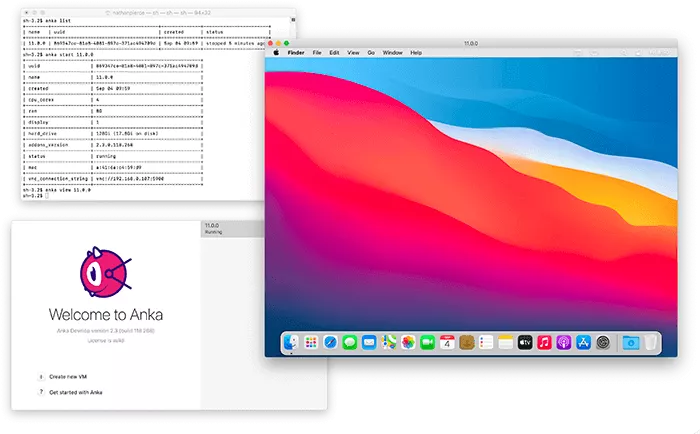
Task: Open Launchpad in the dock
Action: tap(311, 343)
